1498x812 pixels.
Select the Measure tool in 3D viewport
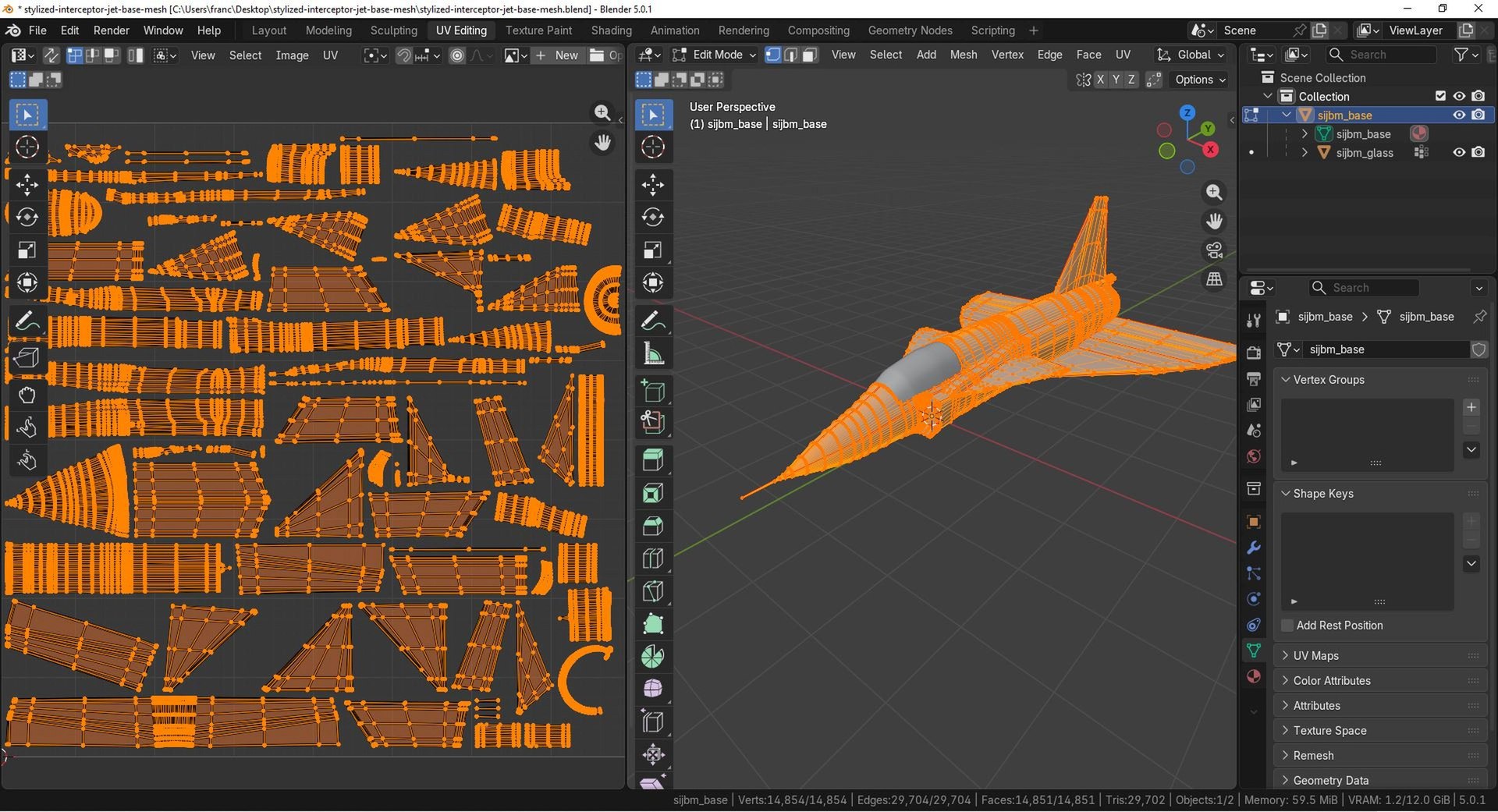(653, 353)
